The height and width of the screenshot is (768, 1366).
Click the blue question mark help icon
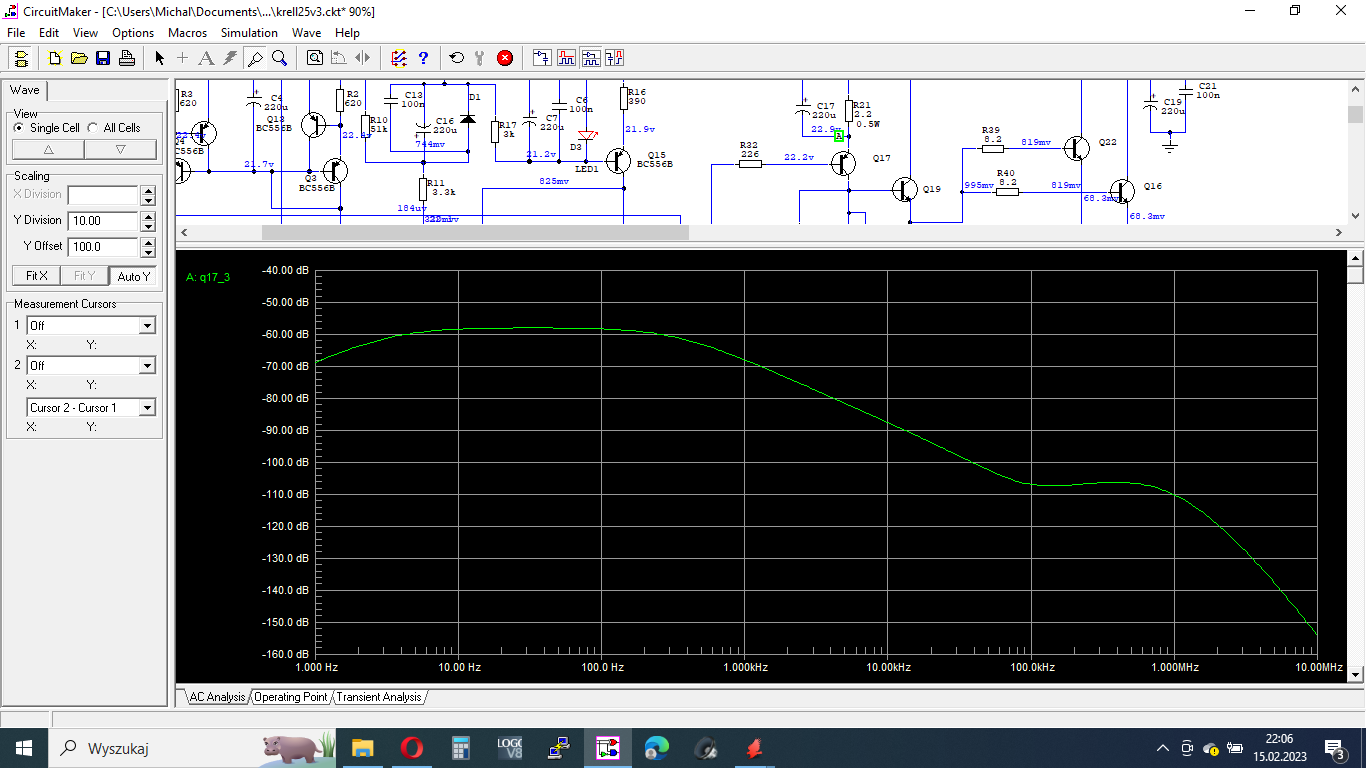(423, 58)
